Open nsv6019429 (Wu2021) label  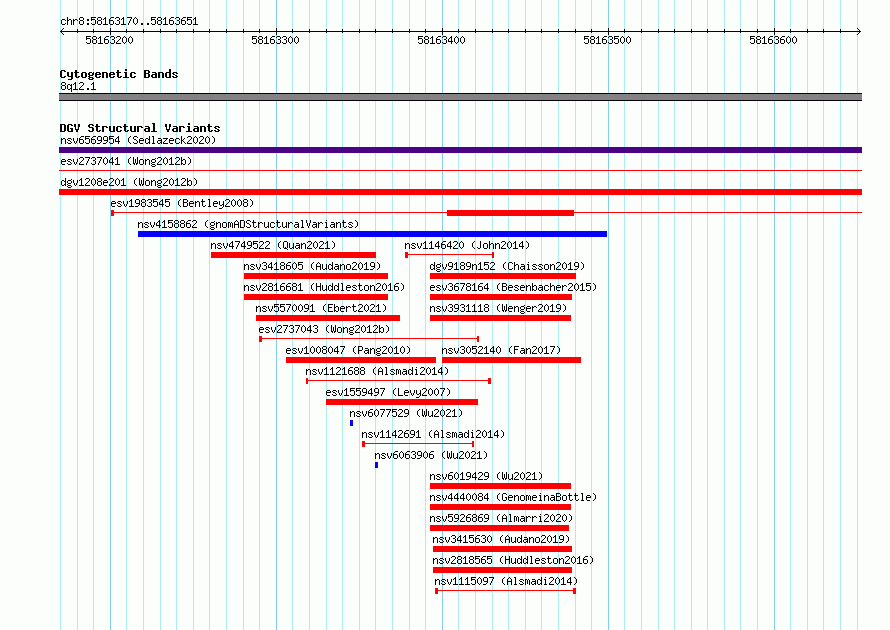point(486,476)
